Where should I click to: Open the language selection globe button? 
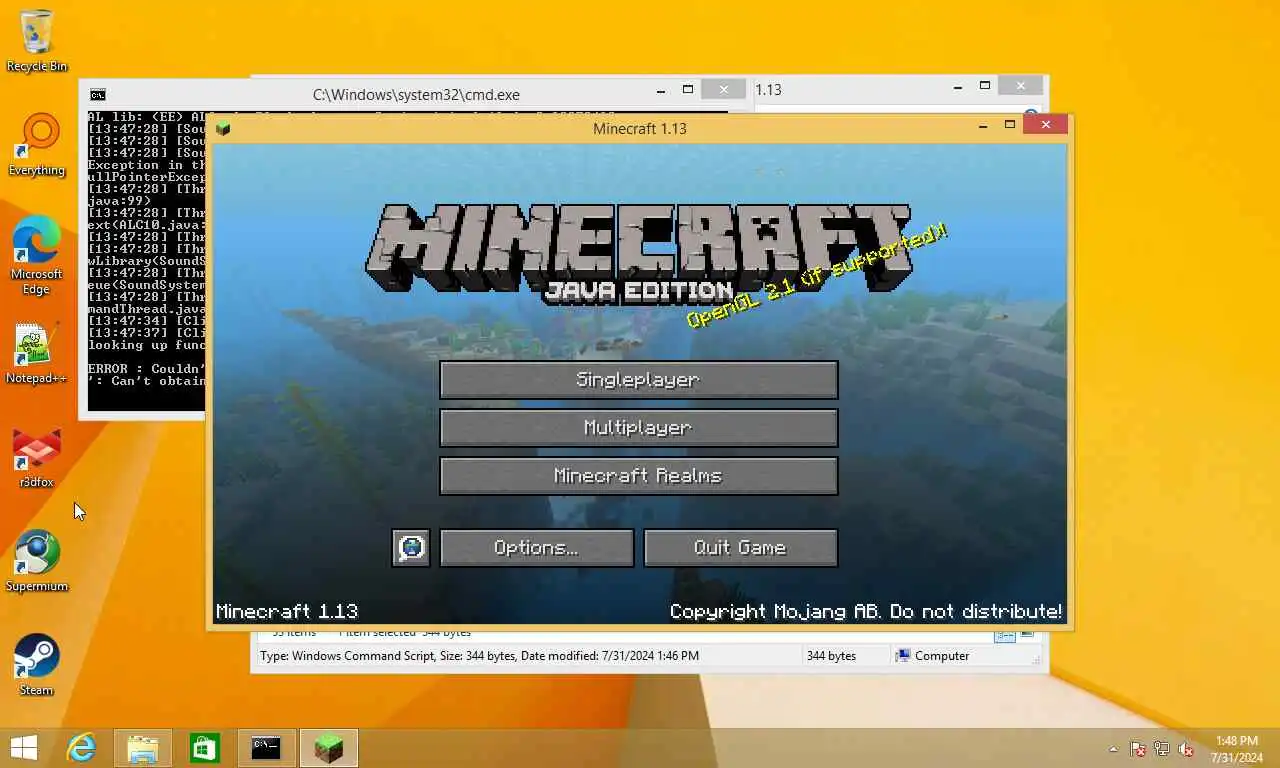411,548
